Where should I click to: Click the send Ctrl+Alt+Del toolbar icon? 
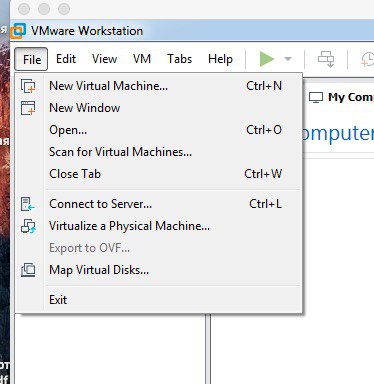click(326, 59)
